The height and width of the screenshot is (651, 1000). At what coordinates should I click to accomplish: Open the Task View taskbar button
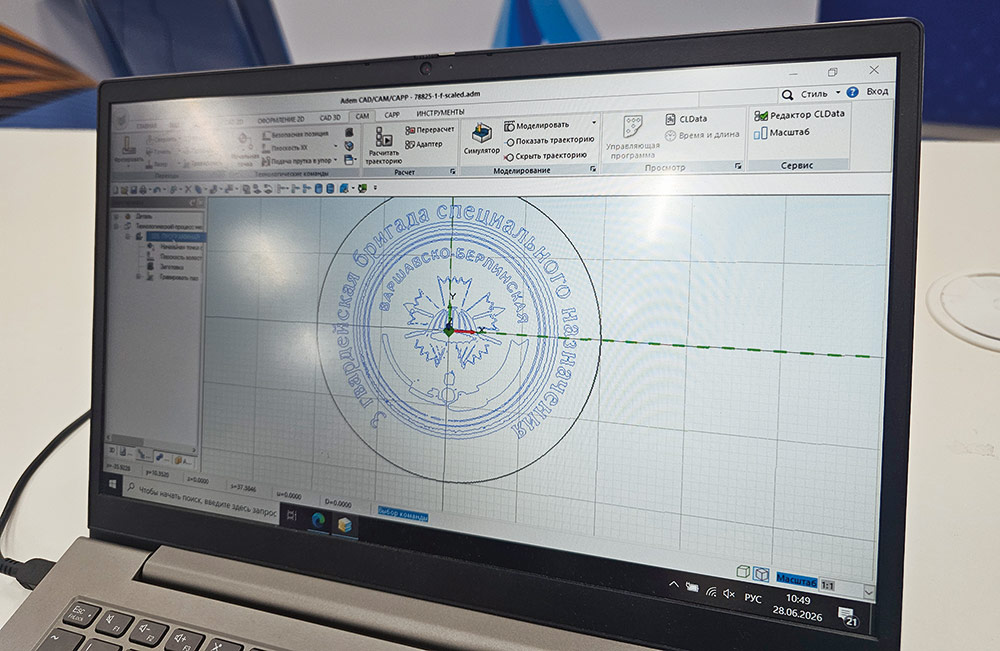point(291,515)
